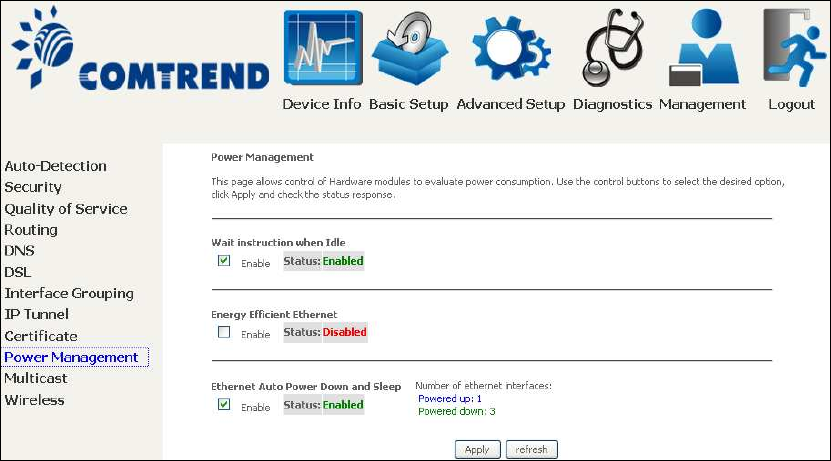Click the Basic Setup box icon
This screenshot has width=831, height=461.
(x=409, y=48)
